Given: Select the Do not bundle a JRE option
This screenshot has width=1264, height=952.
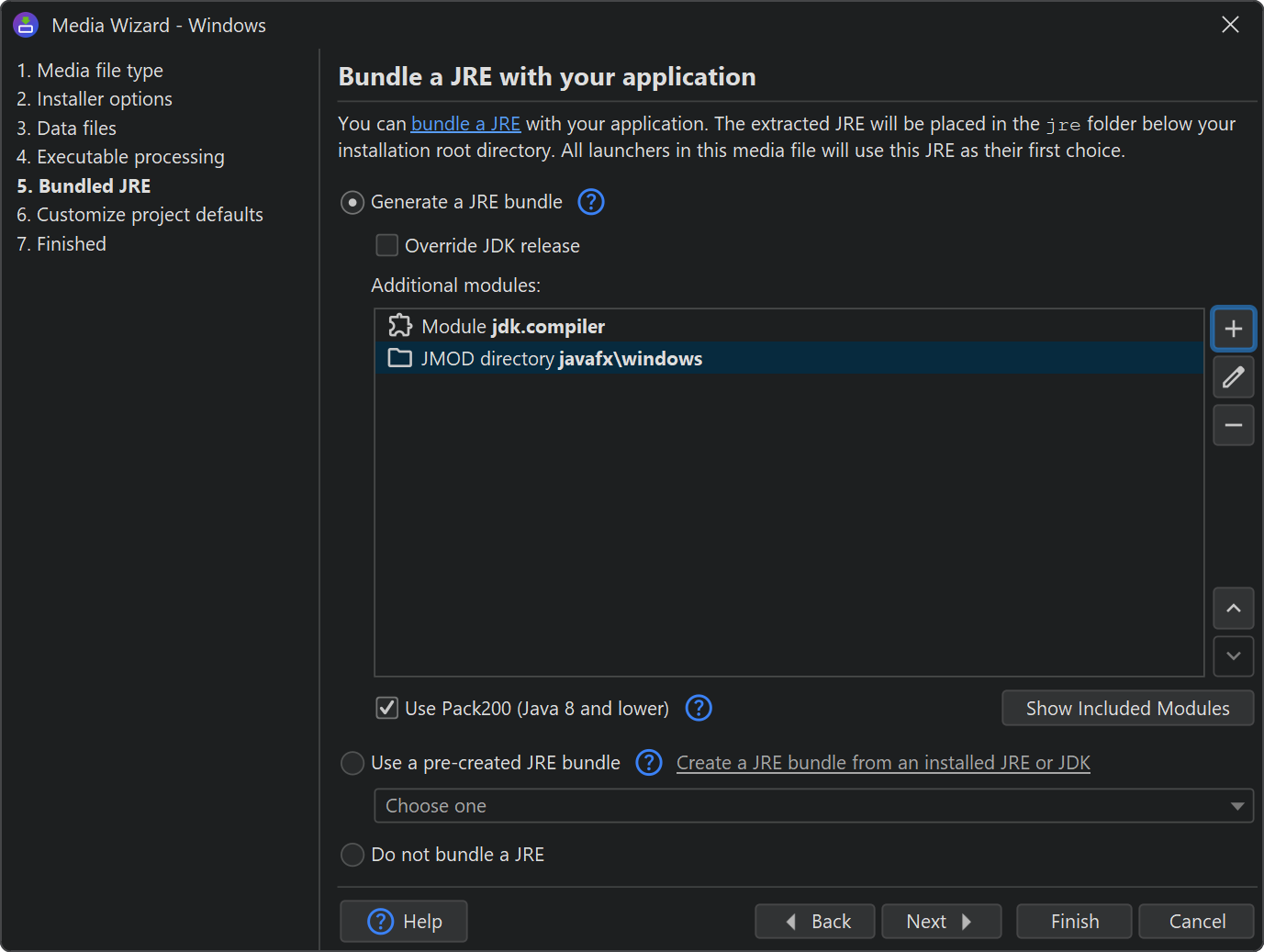Looking at the screenshot, I should [x=352, y=855].
